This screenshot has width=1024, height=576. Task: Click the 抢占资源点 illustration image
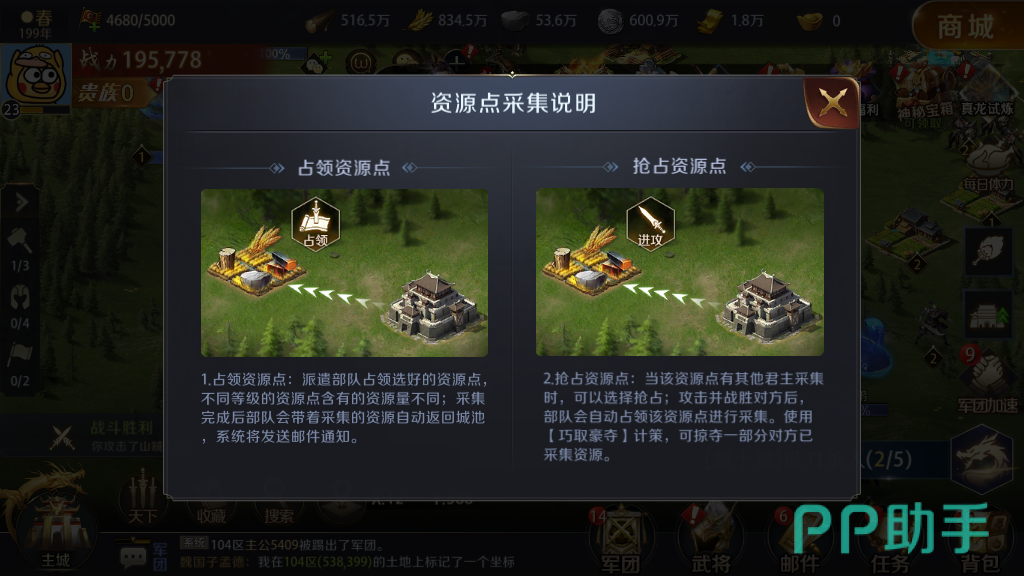[680, 272]
